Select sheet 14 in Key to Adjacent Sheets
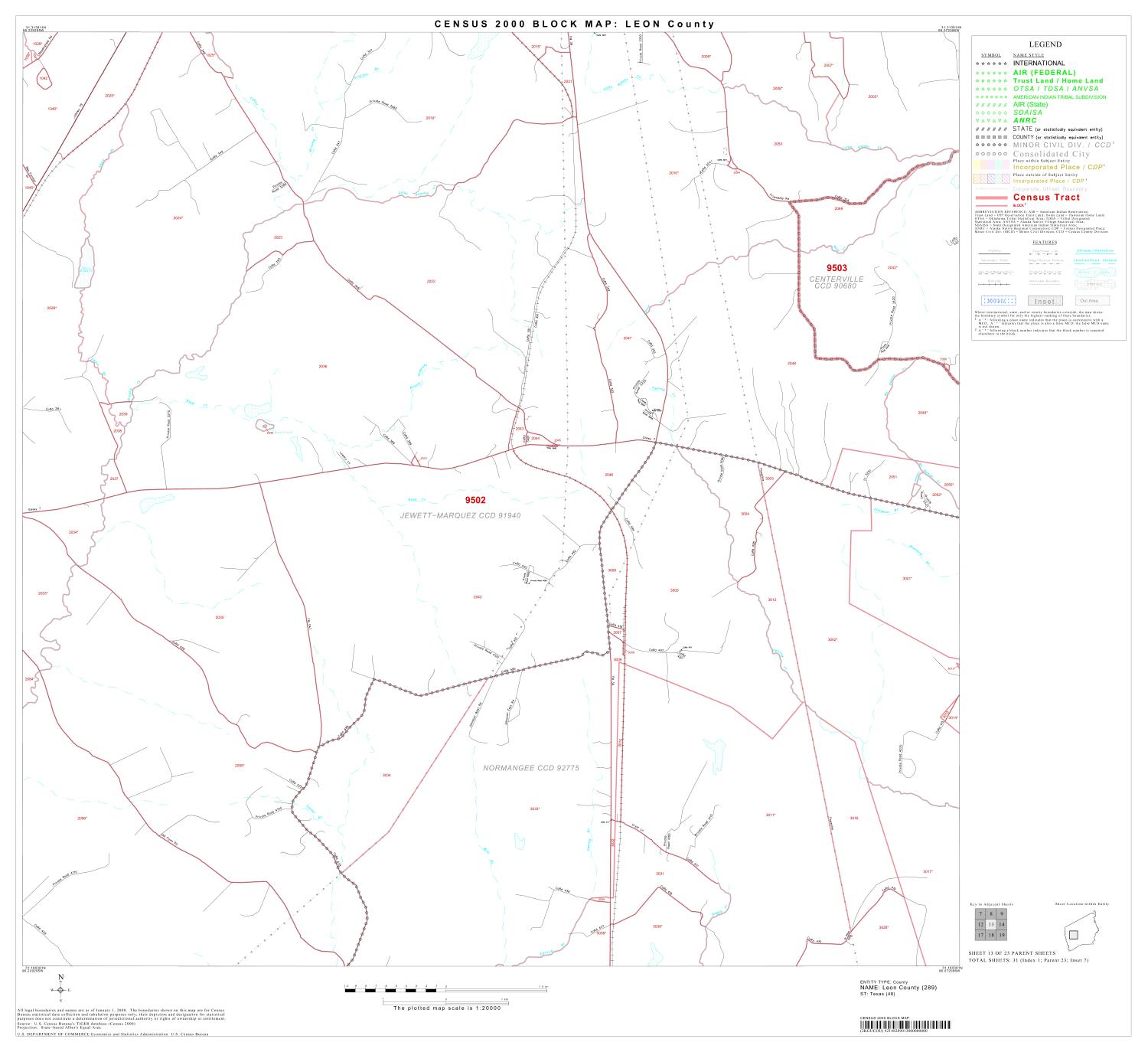Viewport: 1148px width, 1052px height. point(1003,924)
